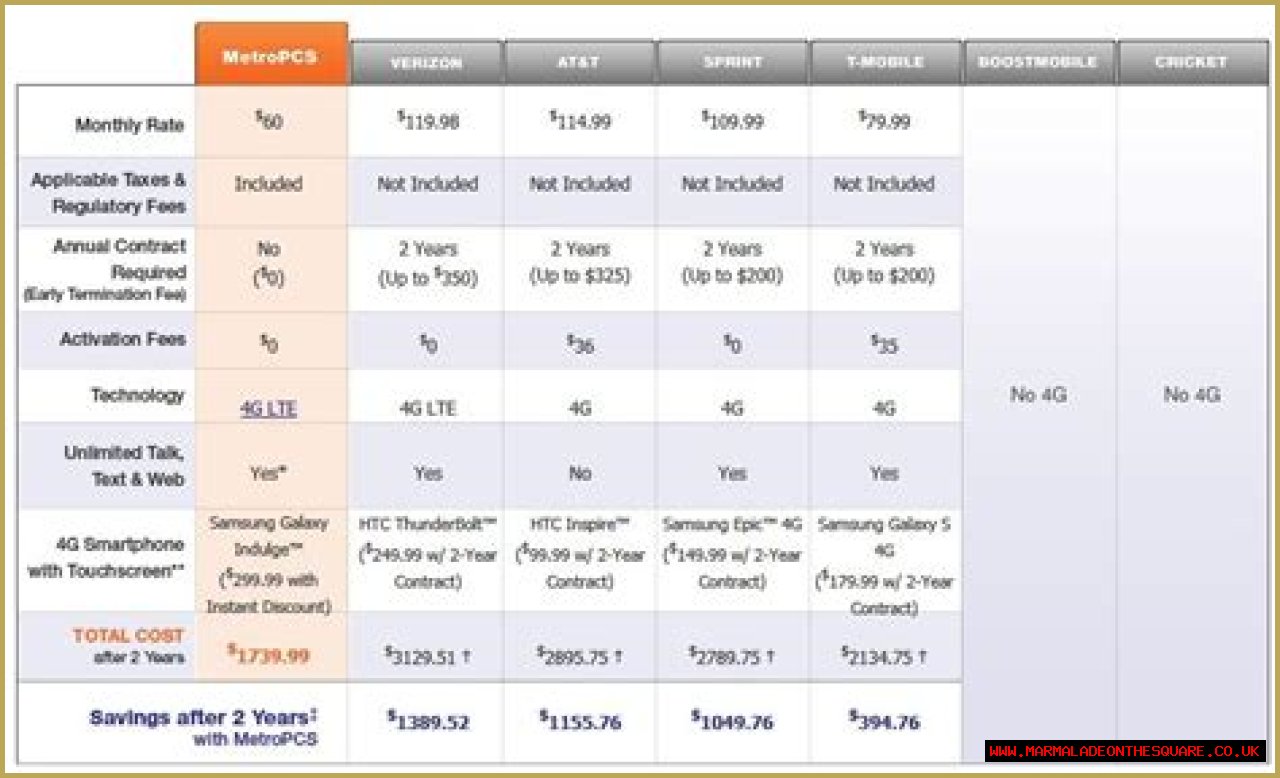
Task: Open the AT&T column header
Action: click(x=579, y=63)
